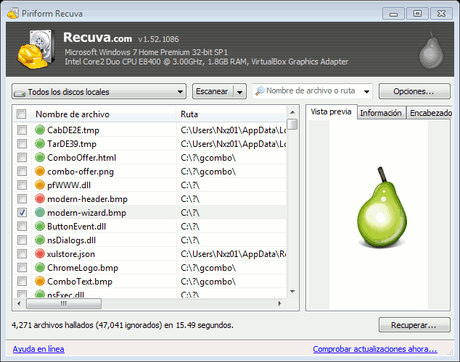Click the vertical scrollbar thumb of the file list
Screen dimensions: 460x362
292,124
